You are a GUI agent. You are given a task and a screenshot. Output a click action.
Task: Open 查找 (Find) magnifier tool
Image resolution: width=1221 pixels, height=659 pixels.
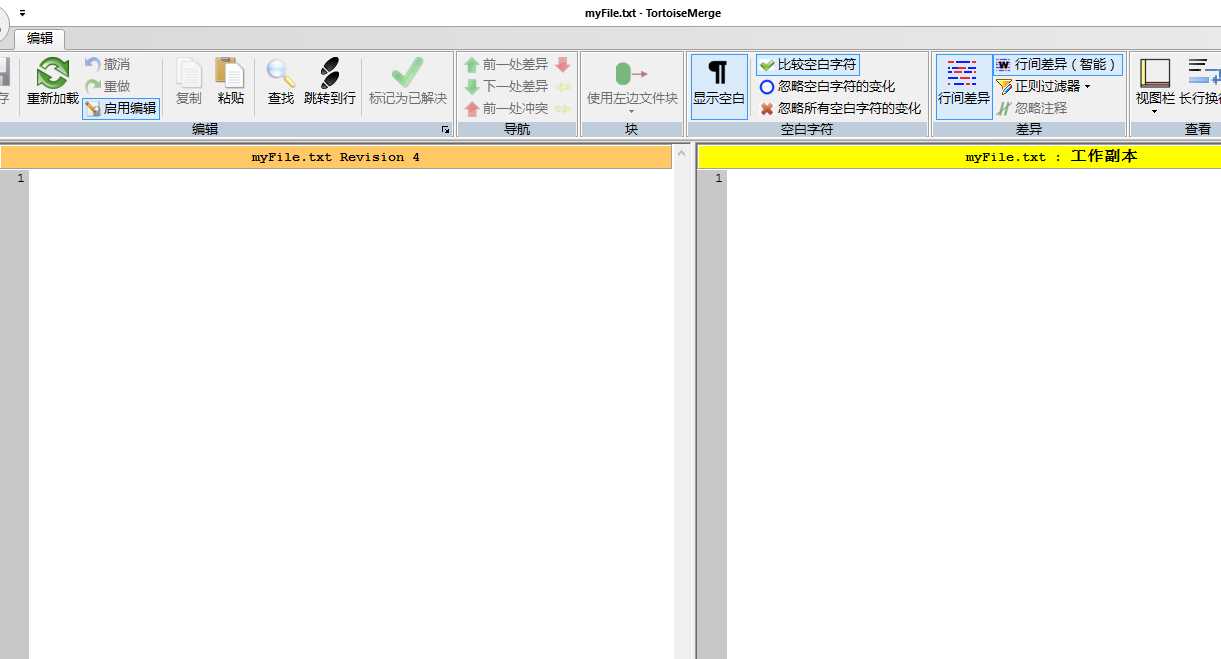point(281,73)
